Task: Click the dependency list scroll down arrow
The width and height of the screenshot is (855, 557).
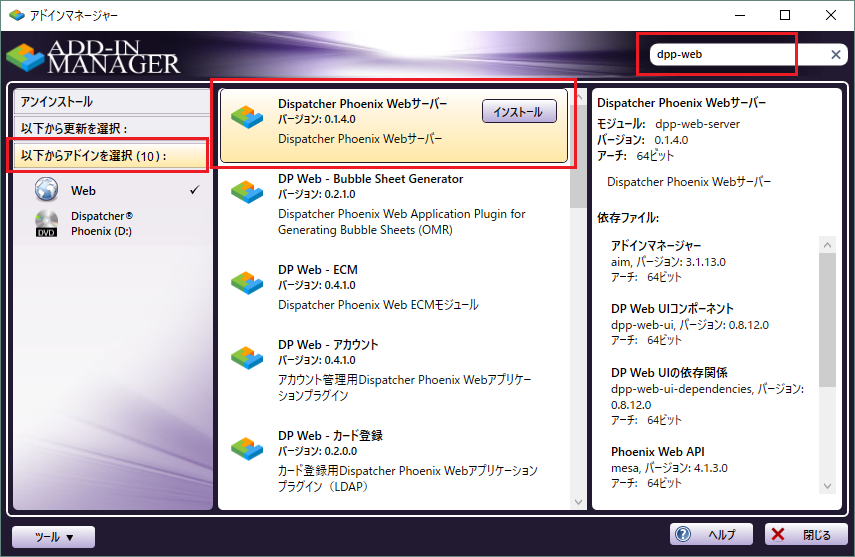Action: click(x=827, y=486)
